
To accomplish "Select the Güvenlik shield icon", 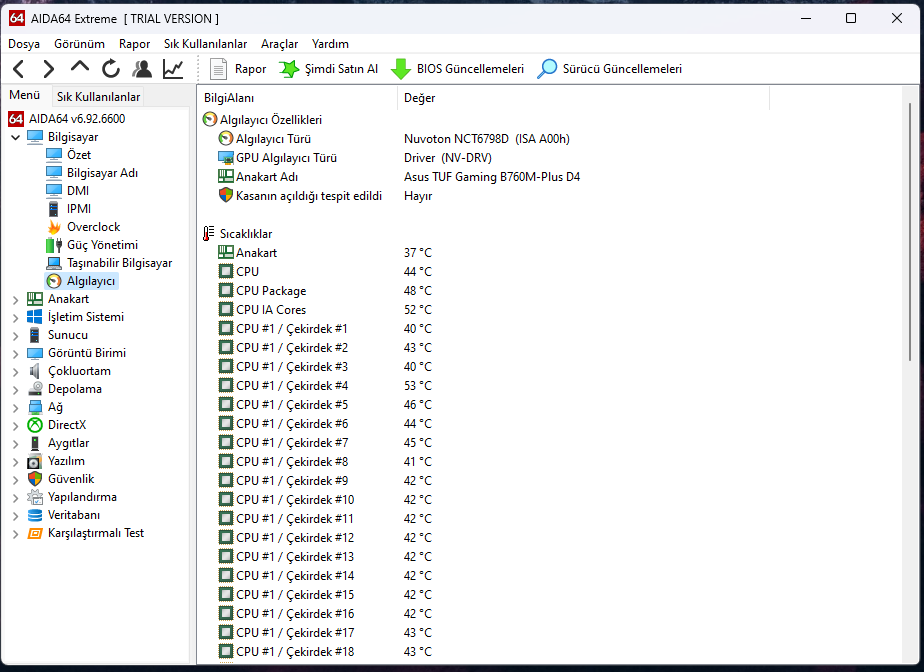I will pyautogui.click(x=35, y=479).
